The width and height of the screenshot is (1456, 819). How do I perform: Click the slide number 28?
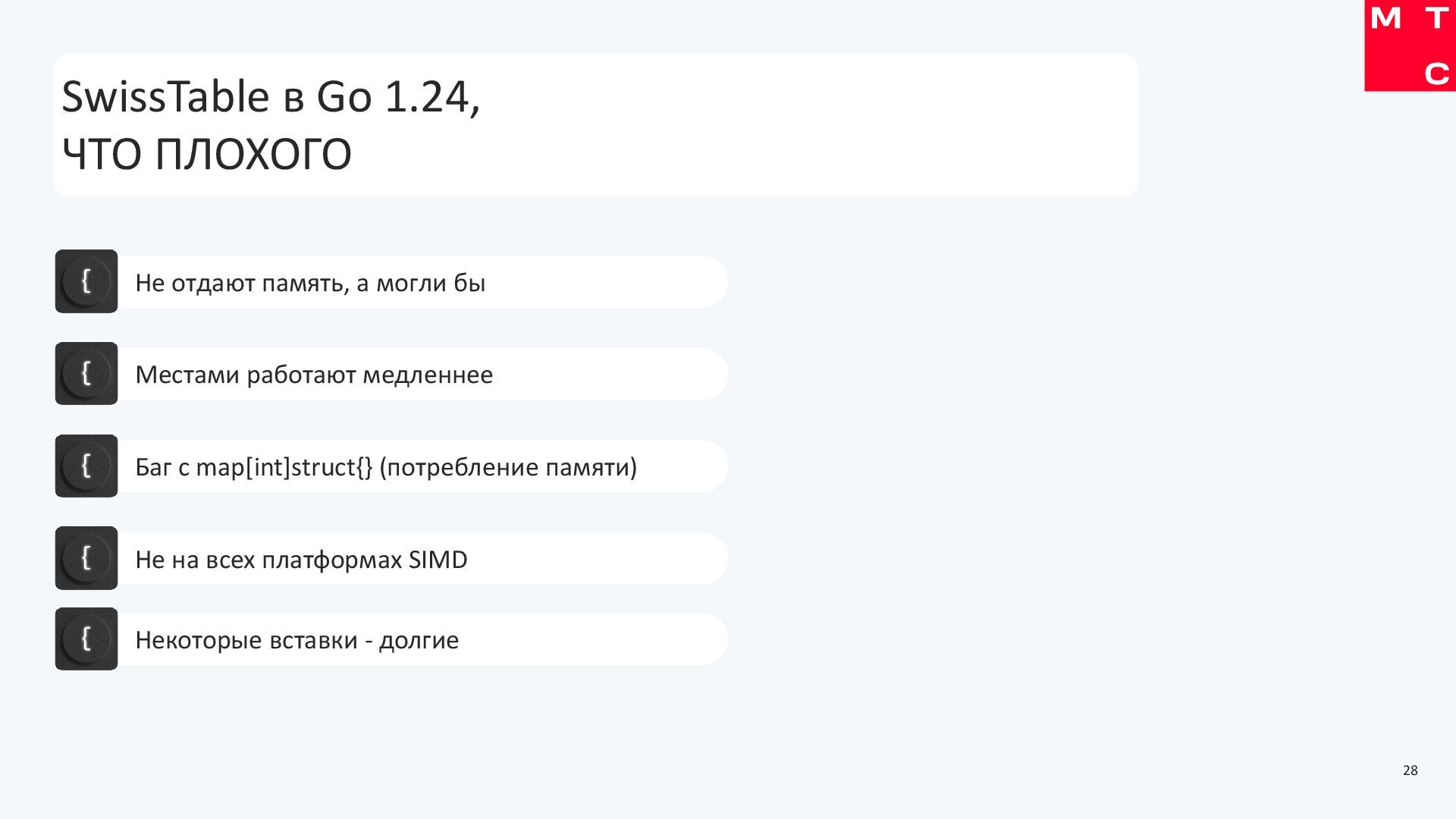pyautogui.click(x=1410, y=770)
